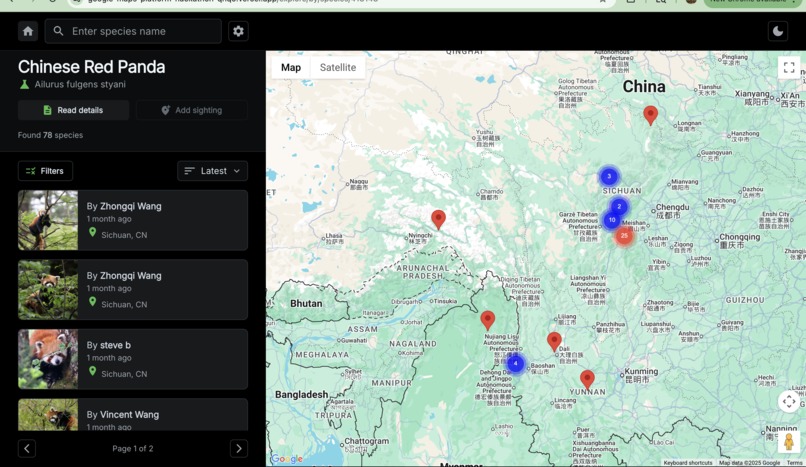This screenshot has width=806, height=467.
Task: Open second Zhongqi Wang sighting card photo
Action: [x=48, y=290]
